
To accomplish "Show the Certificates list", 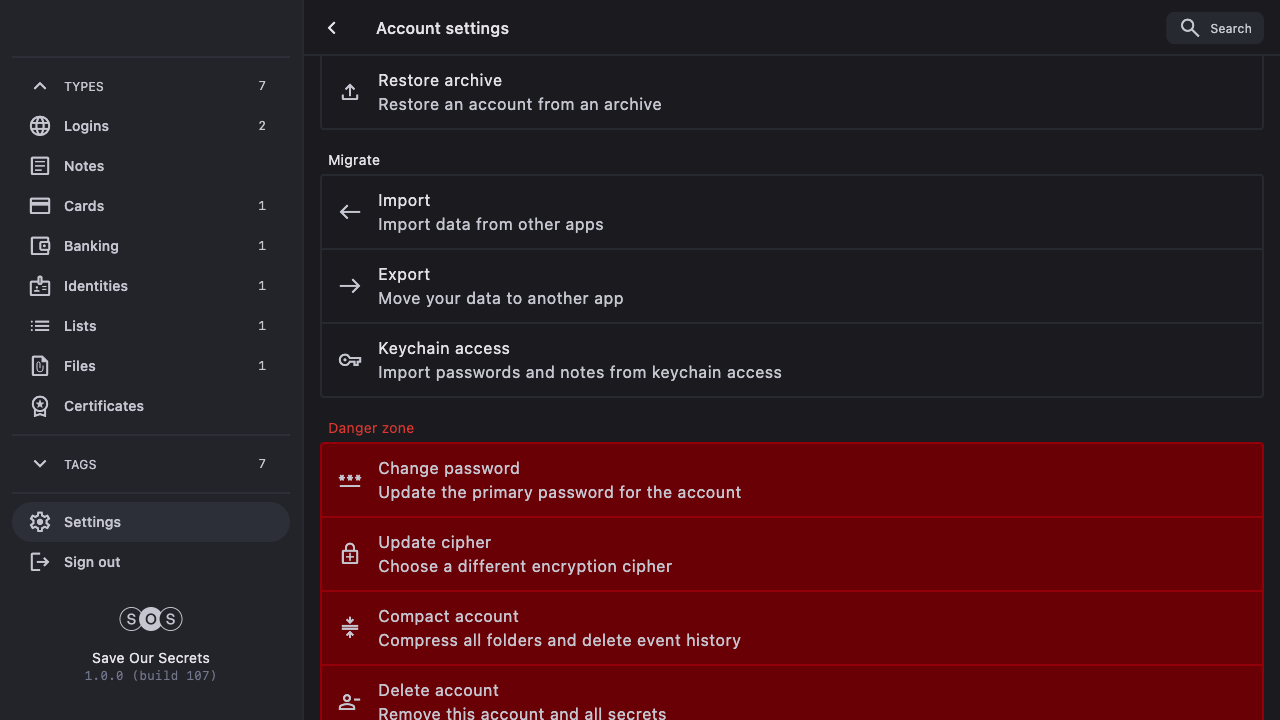I will pyautogui.click(x=104, y=406).
